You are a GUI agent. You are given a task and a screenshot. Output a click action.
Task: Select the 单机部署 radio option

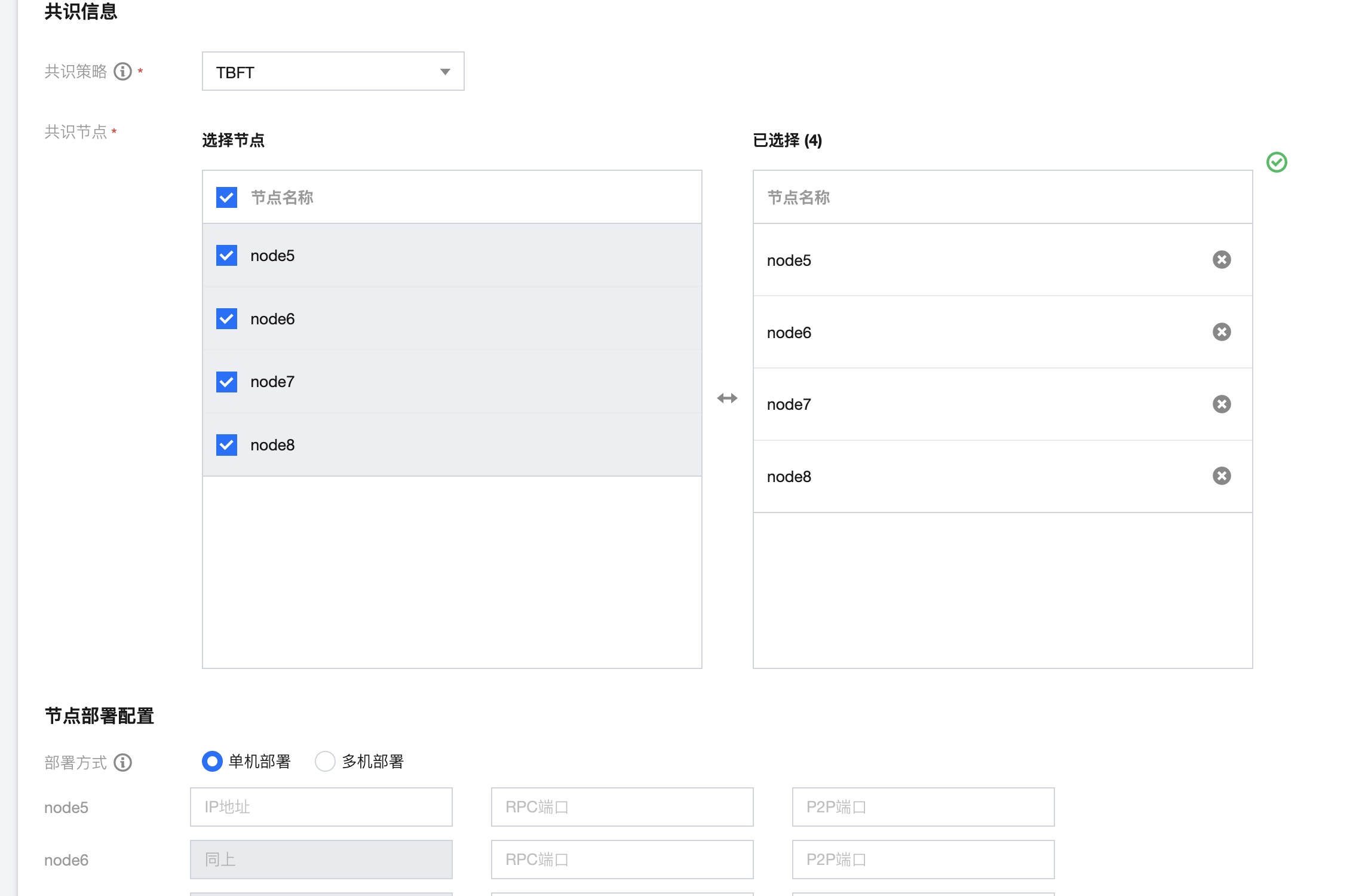[212, 762]
